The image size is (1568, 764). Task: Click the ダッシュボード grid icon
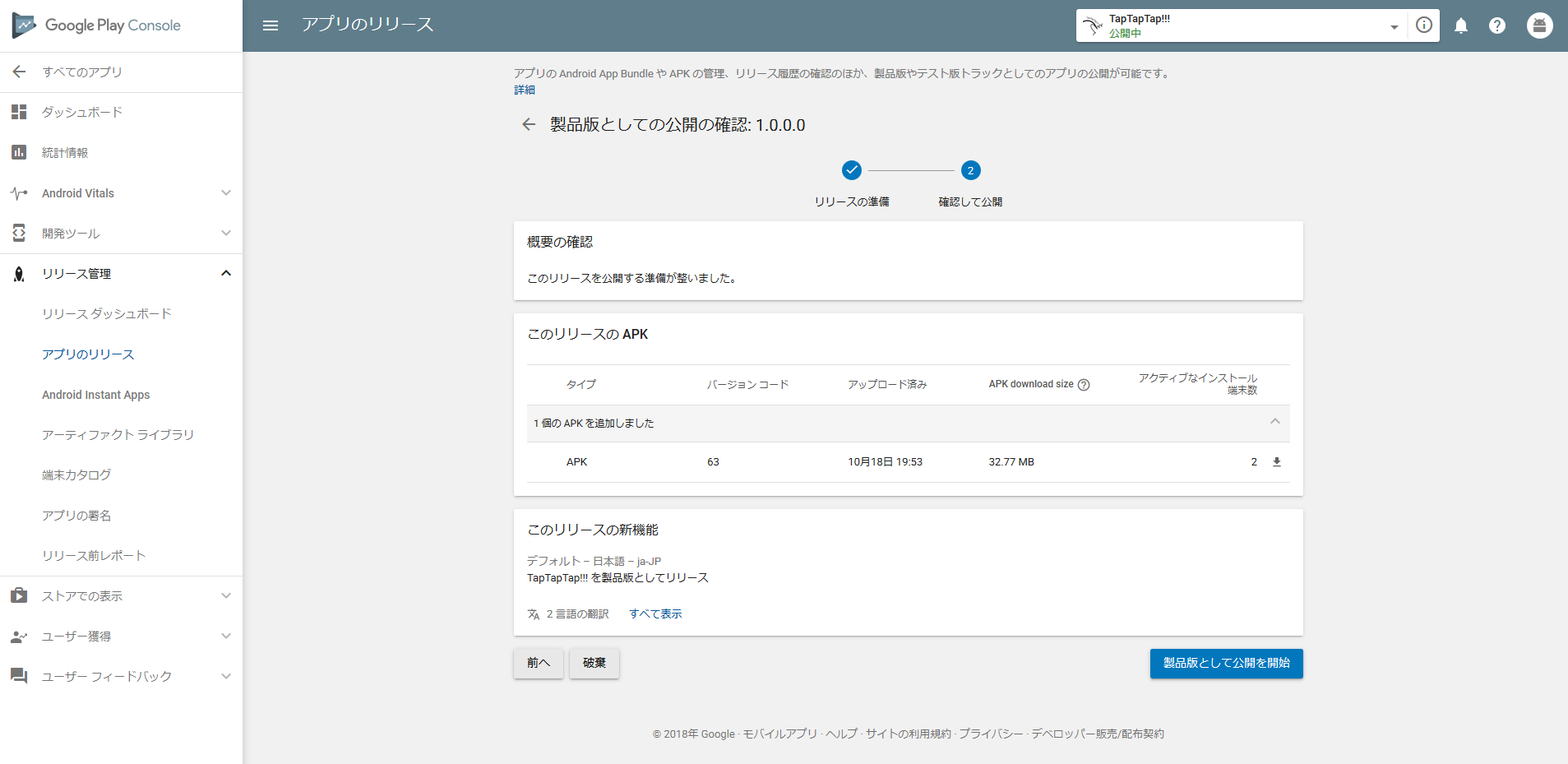pos(19,112)
